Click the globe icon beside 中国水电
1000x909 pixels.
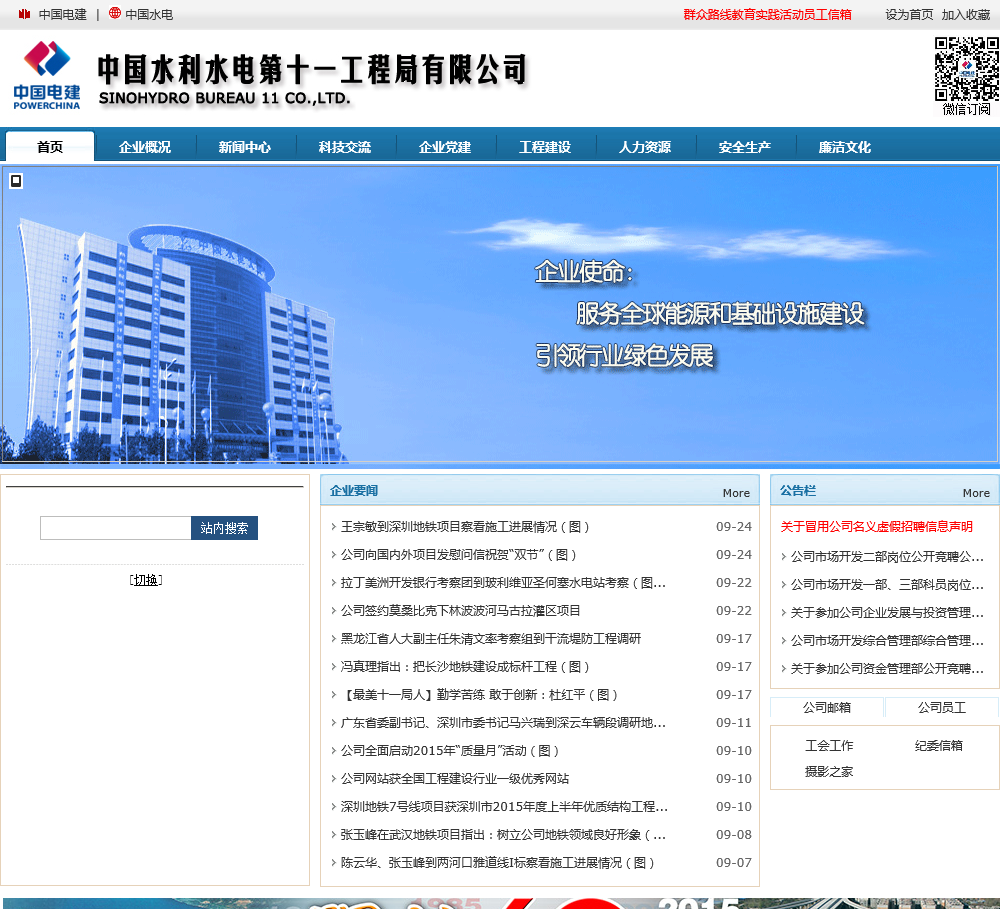[x=115, y=13]
